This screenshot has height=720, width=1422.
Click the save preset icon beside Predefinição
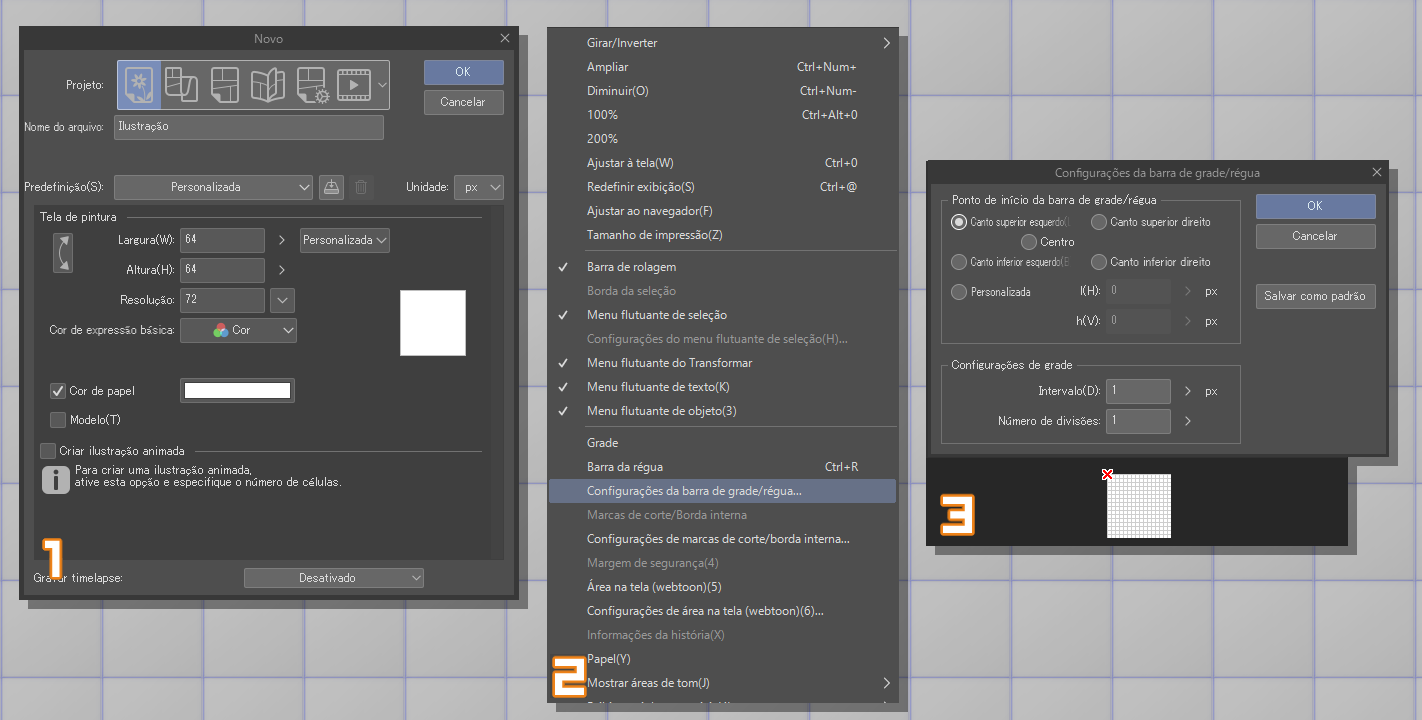[332, 187]
